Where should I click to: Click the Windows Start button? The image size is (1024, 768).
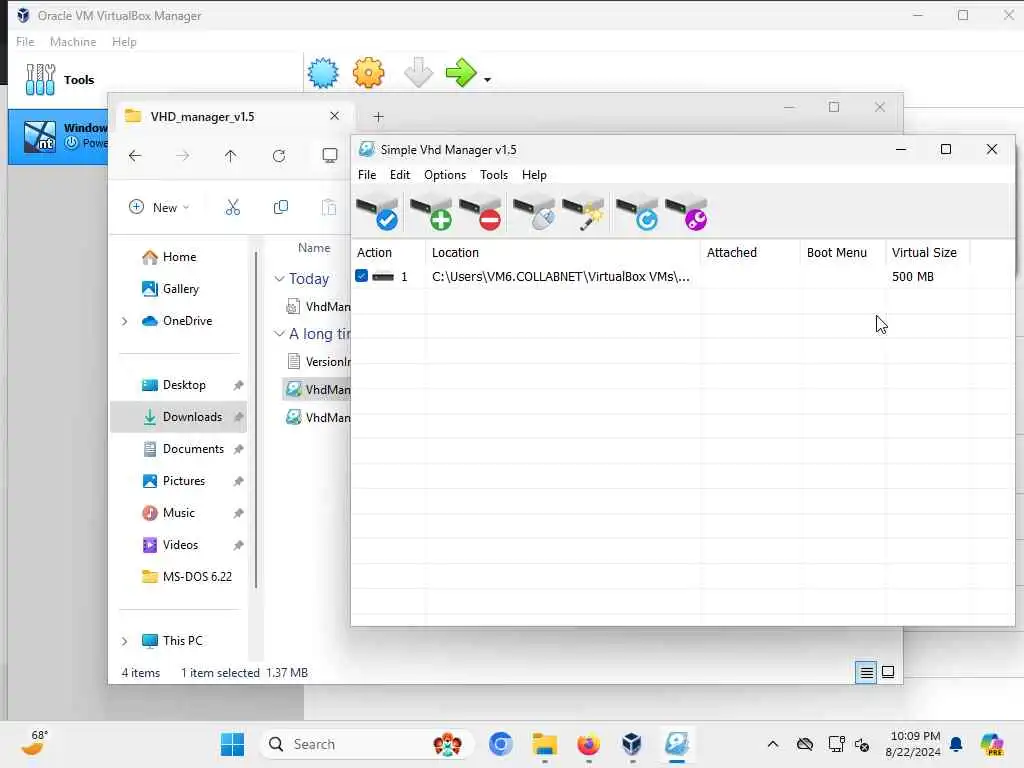[x=232, y=744]
